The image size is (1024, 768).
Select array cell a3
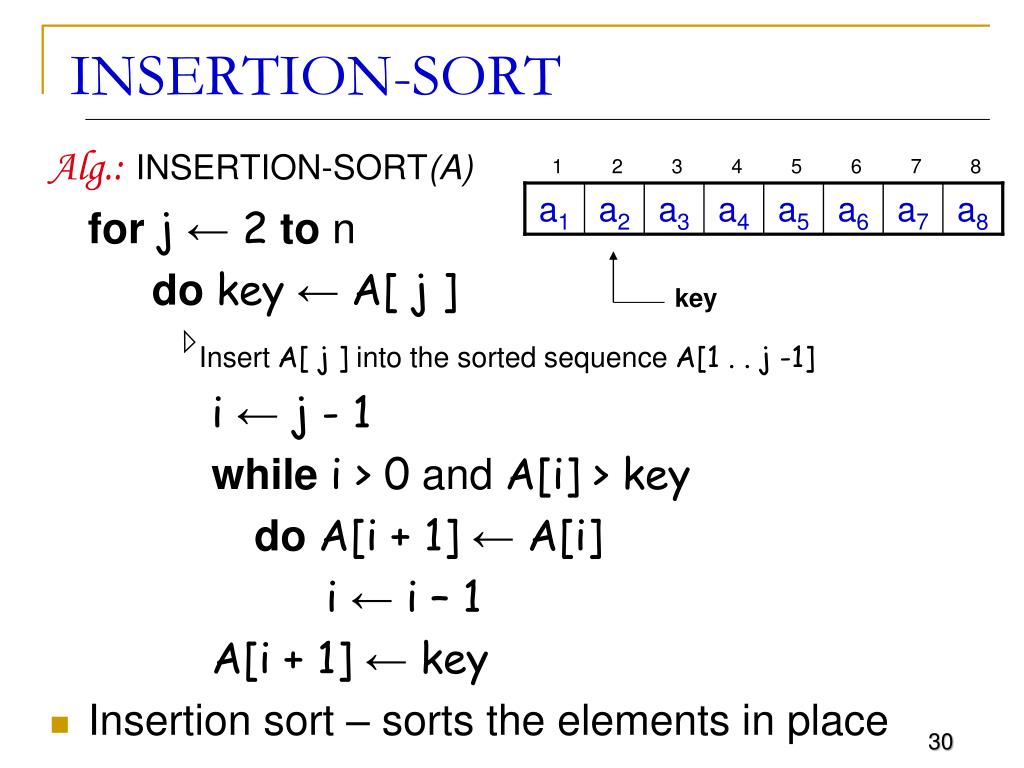[x=674, y=209]
